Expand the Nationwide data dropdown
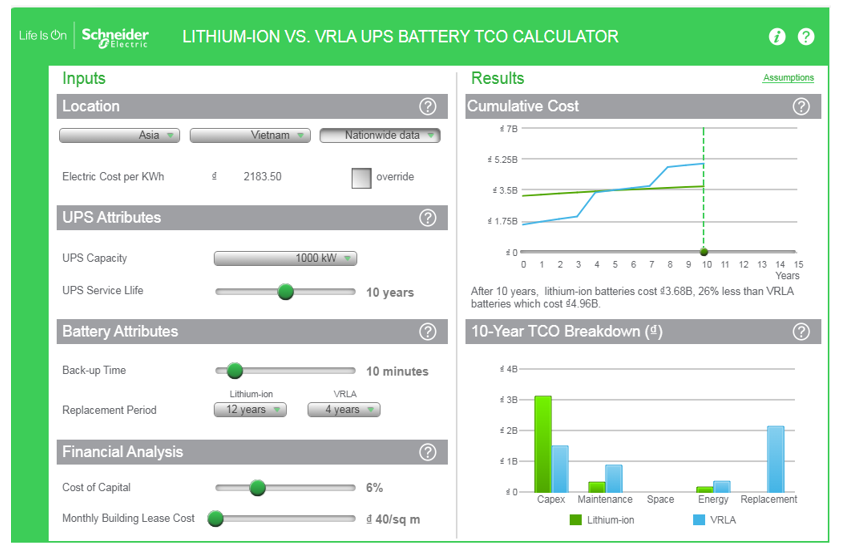843x558 pixels. [379, 136]
